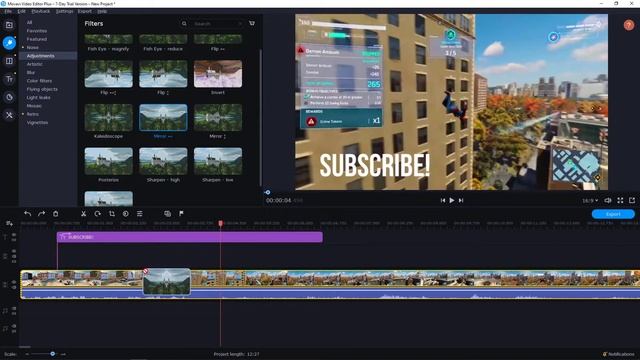
Task: Click the Add Track icon
Action: pyautogui.click(x=9, y=224)
